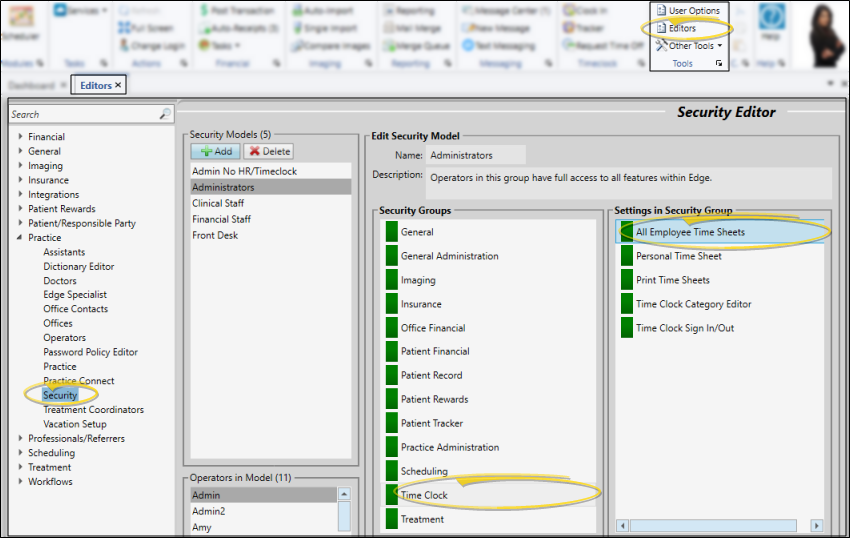Open User Options in the Tools group
850x538 pixels.
point(693,10)
